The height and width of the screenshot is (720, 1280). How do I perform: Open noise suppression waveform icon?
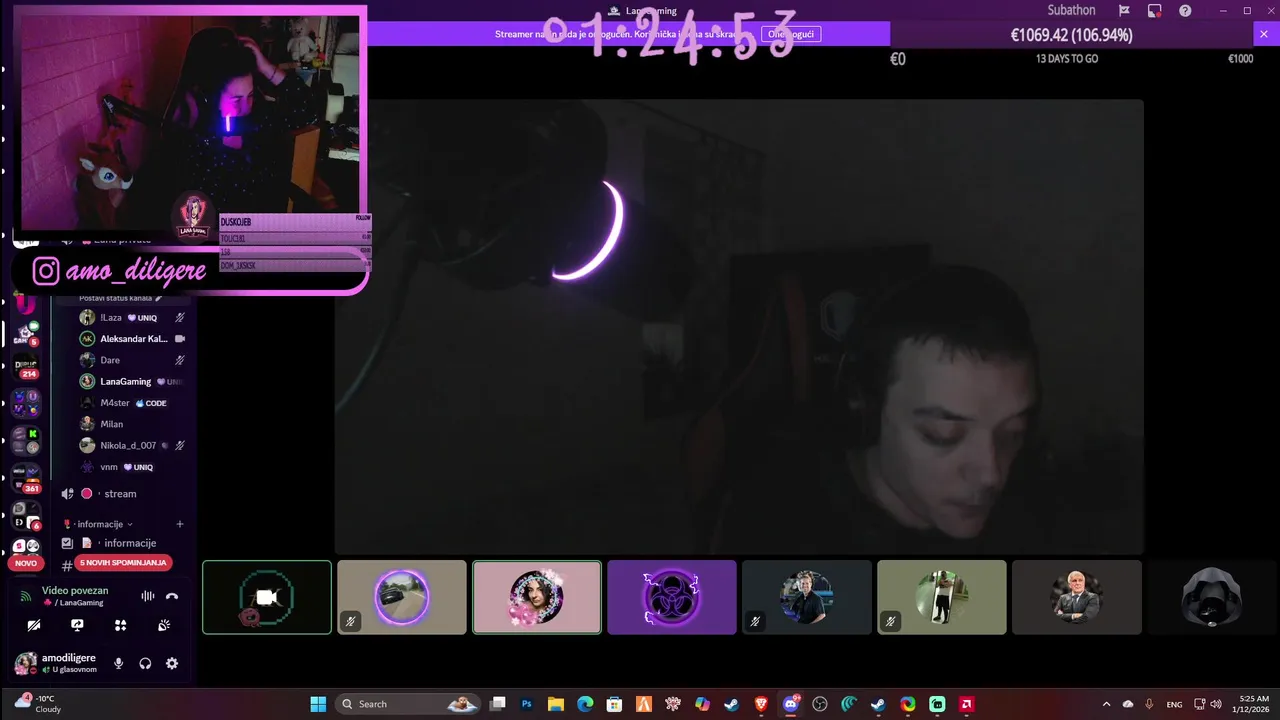[148, 596]
